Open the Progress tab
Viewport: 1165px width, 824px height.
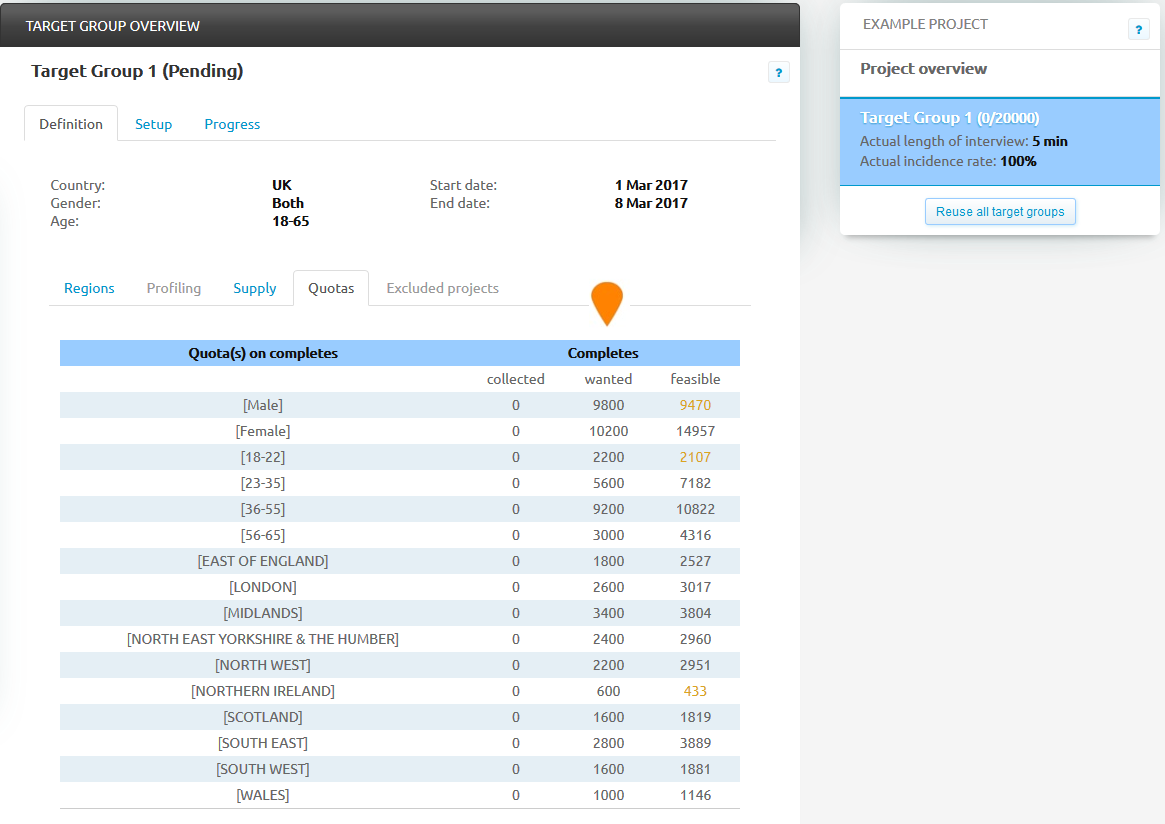pos(232,124)
